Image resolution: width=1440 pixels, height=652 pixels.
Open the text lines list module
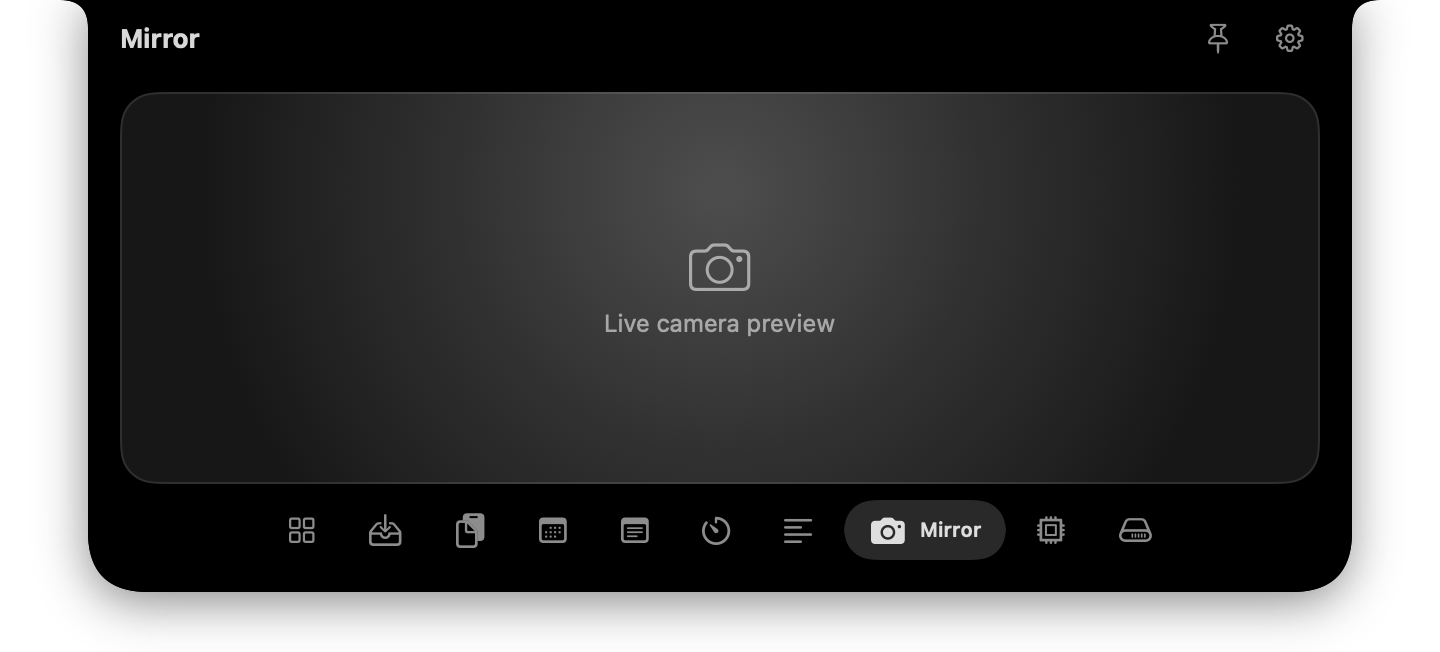[x=798, y=530]
